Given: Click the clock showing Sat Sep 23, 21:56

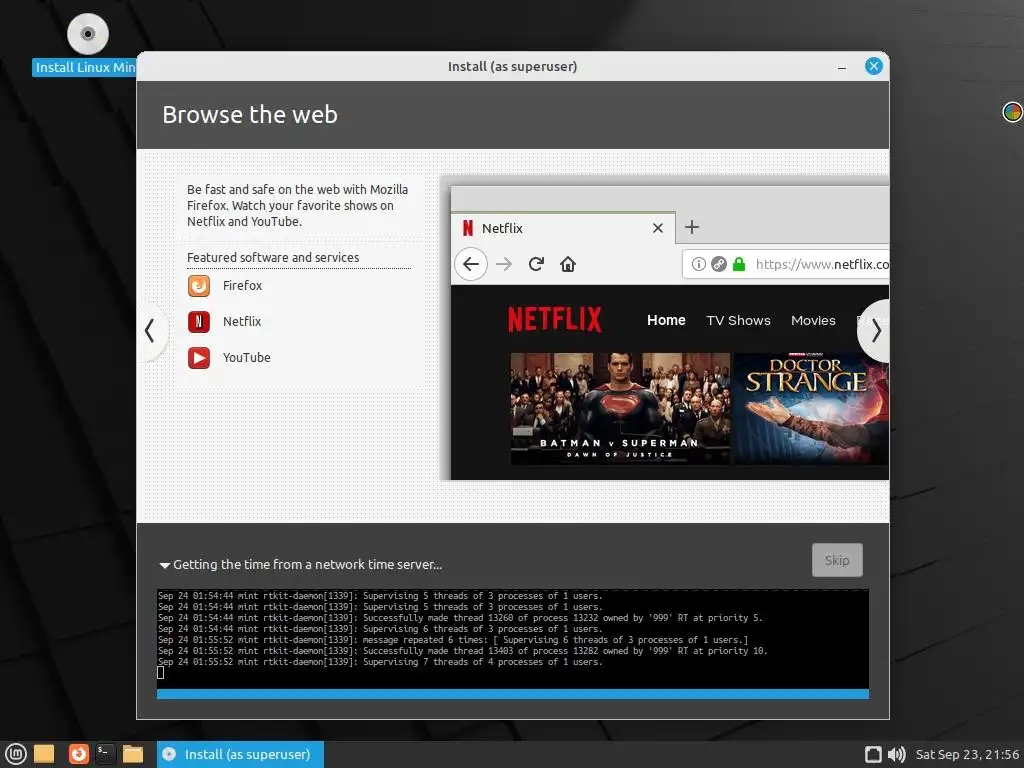Looking at the screenshot, I should click(x=967, y=754).
